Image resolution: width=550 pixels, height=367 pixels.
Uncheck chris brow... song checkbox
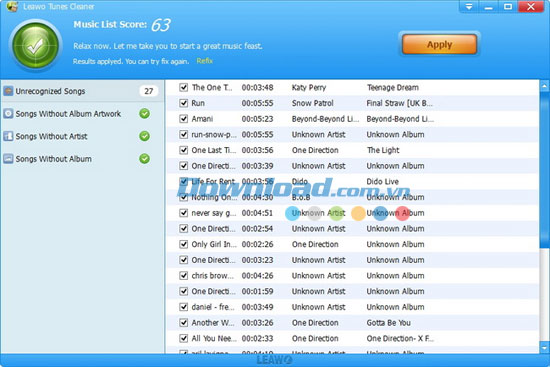pyautogui.click(x=183, y=275)
